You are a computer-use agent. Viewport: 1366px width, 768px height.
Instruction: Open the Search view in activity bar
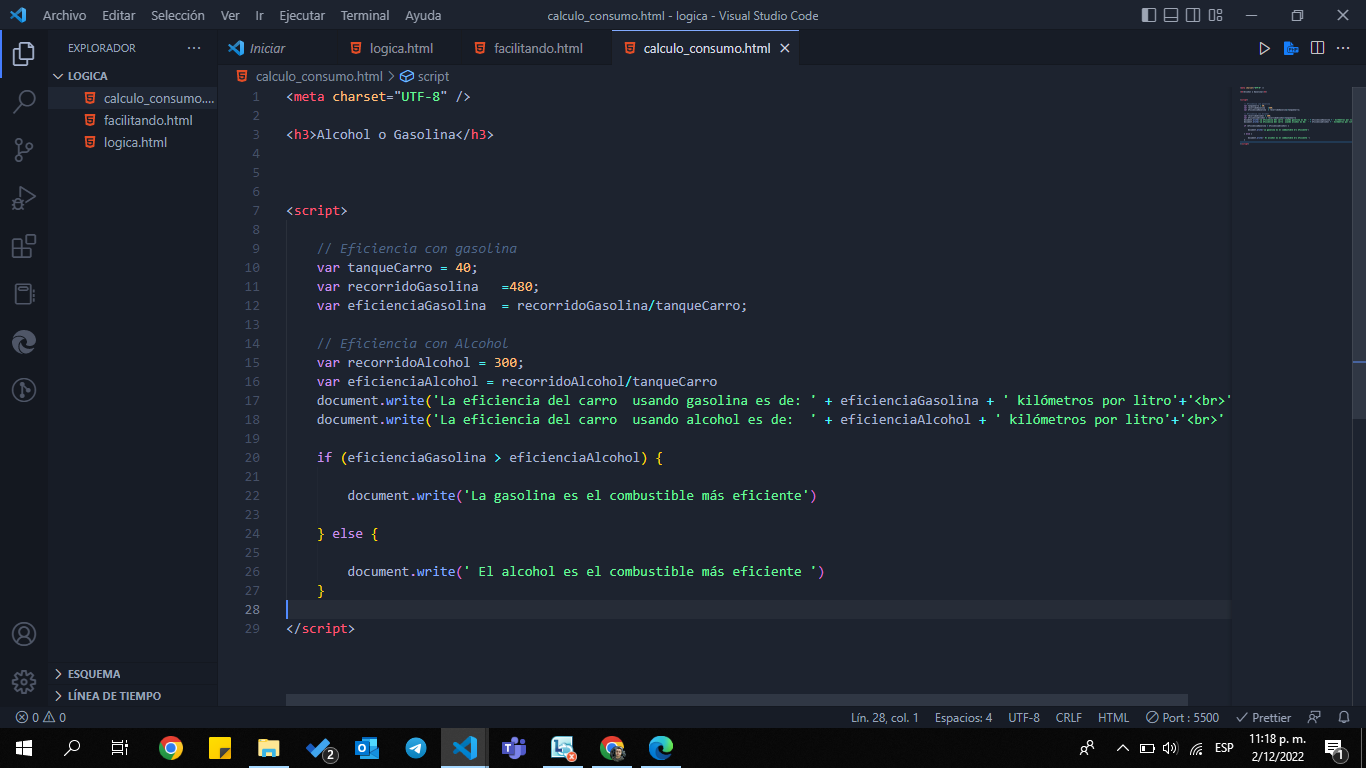click(24, 102)
